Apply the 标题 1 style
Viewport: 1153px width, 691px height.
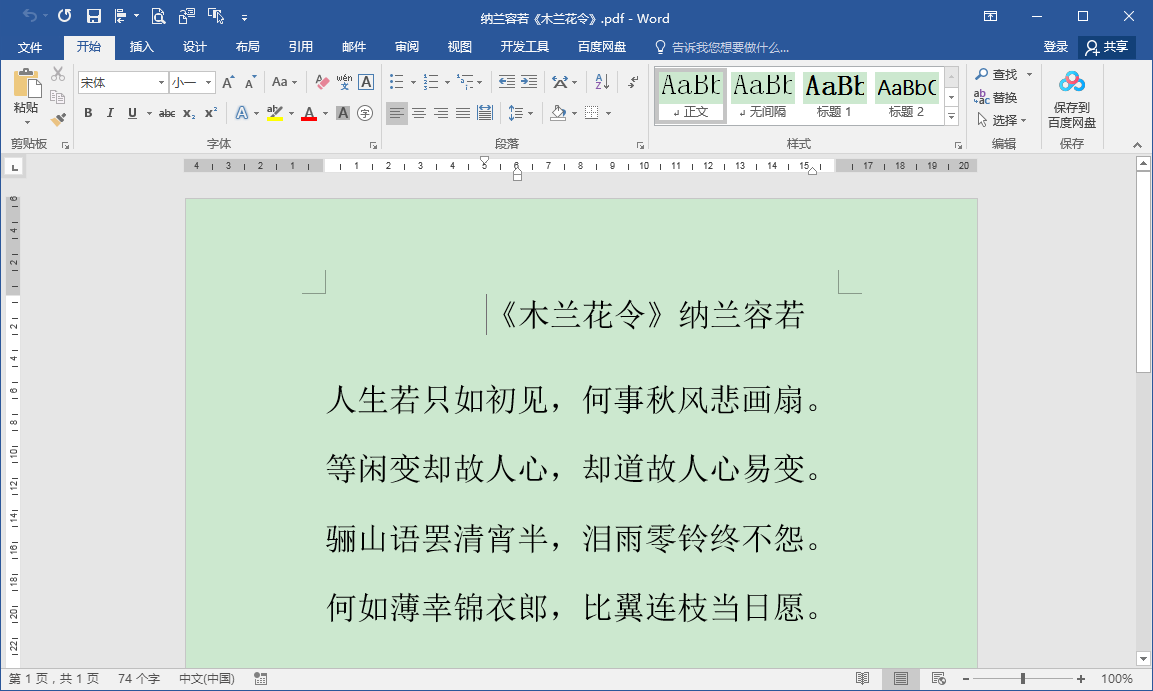[x=835, y=96]
